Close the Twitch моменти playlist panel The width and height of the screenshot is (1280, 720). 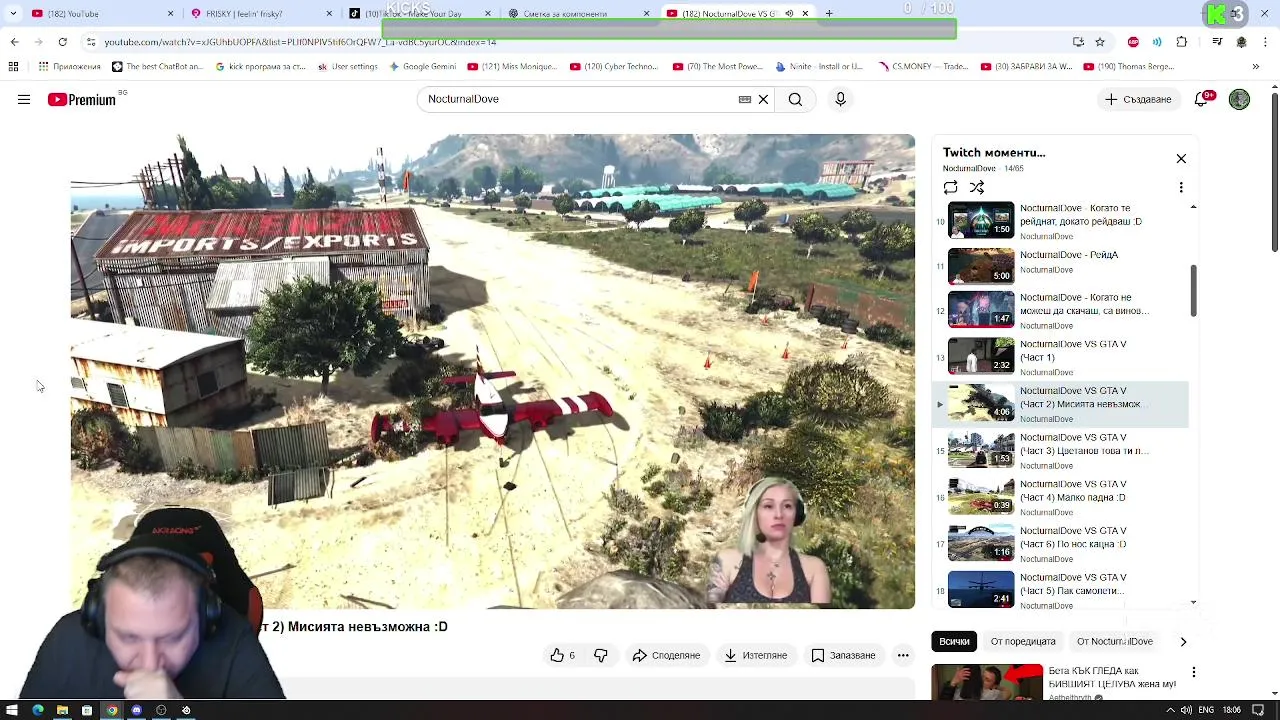tap(1181, 159)
